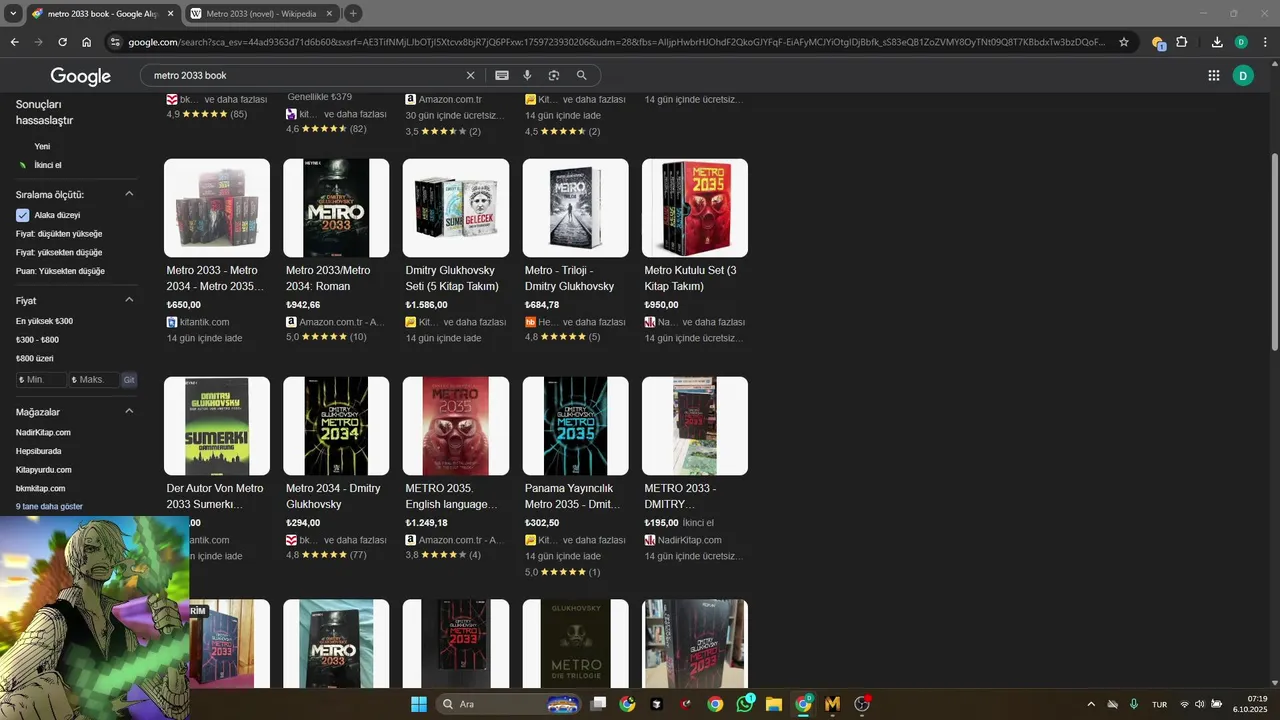Click the search box containing metro 2033 book
The height and width of the screenshot is (720, 1280).
305,75
